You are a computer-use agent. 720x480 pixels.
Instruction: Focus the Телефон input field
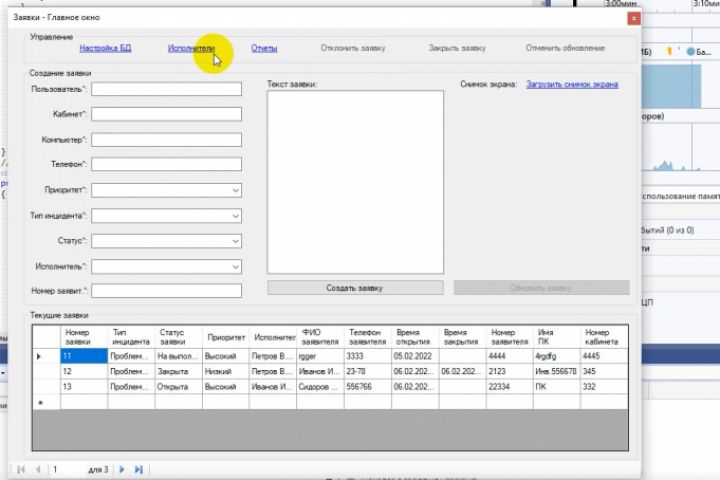point(167,164)
